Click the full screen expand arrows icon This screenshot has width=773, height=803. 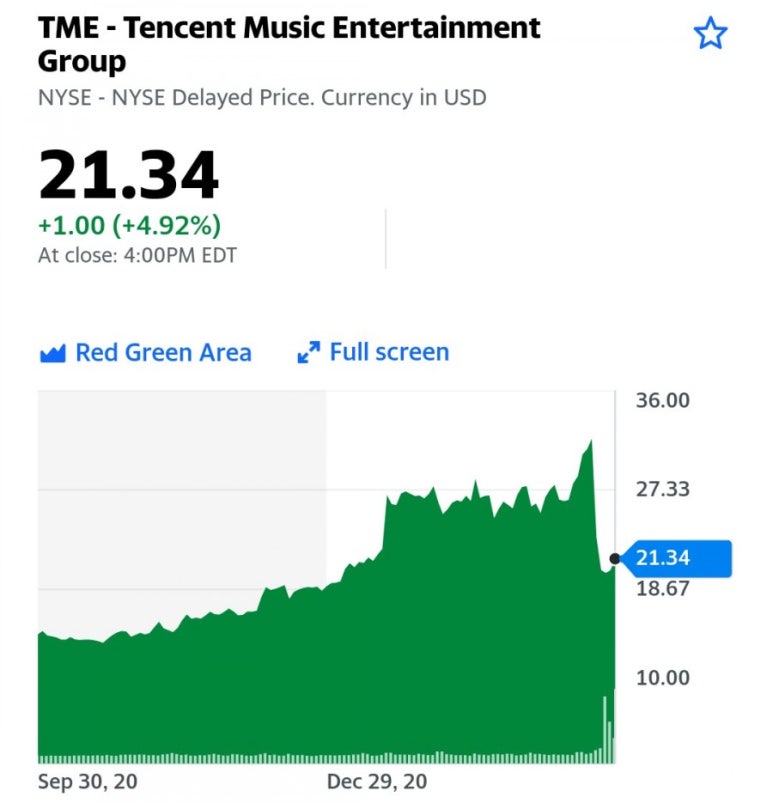click(309, 353)
